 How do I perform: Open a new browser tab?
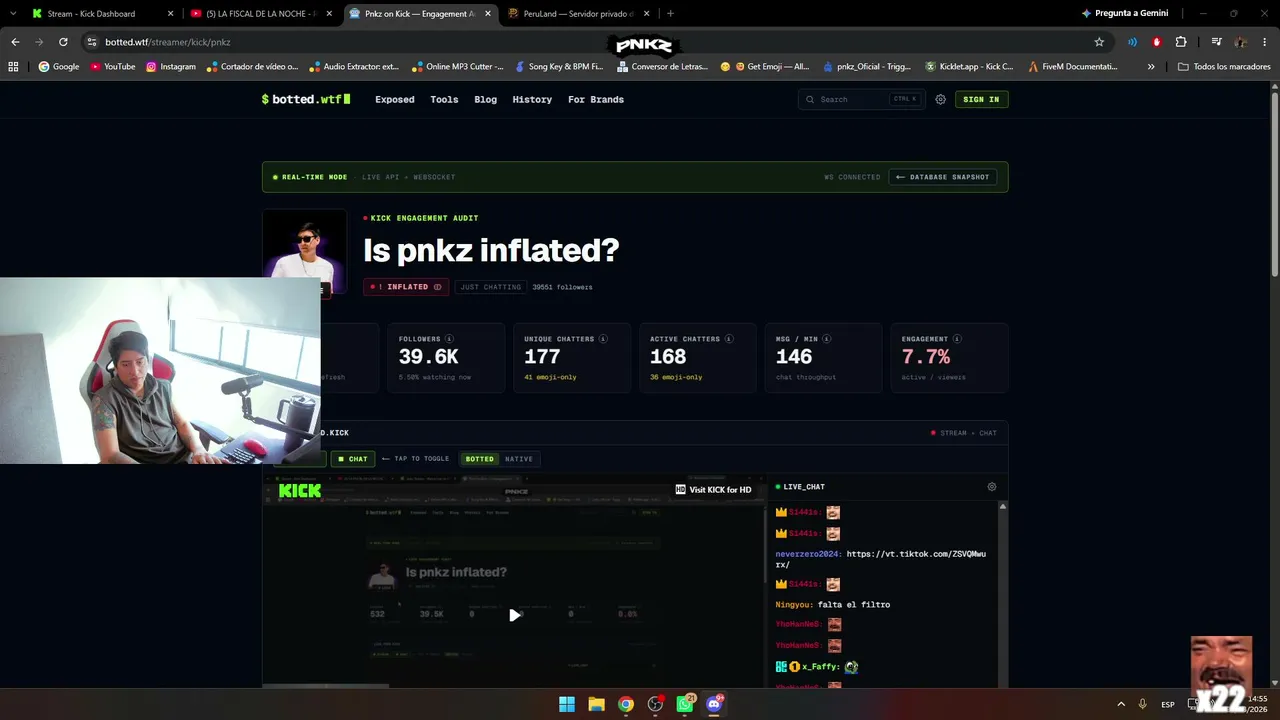pos(670,14)
